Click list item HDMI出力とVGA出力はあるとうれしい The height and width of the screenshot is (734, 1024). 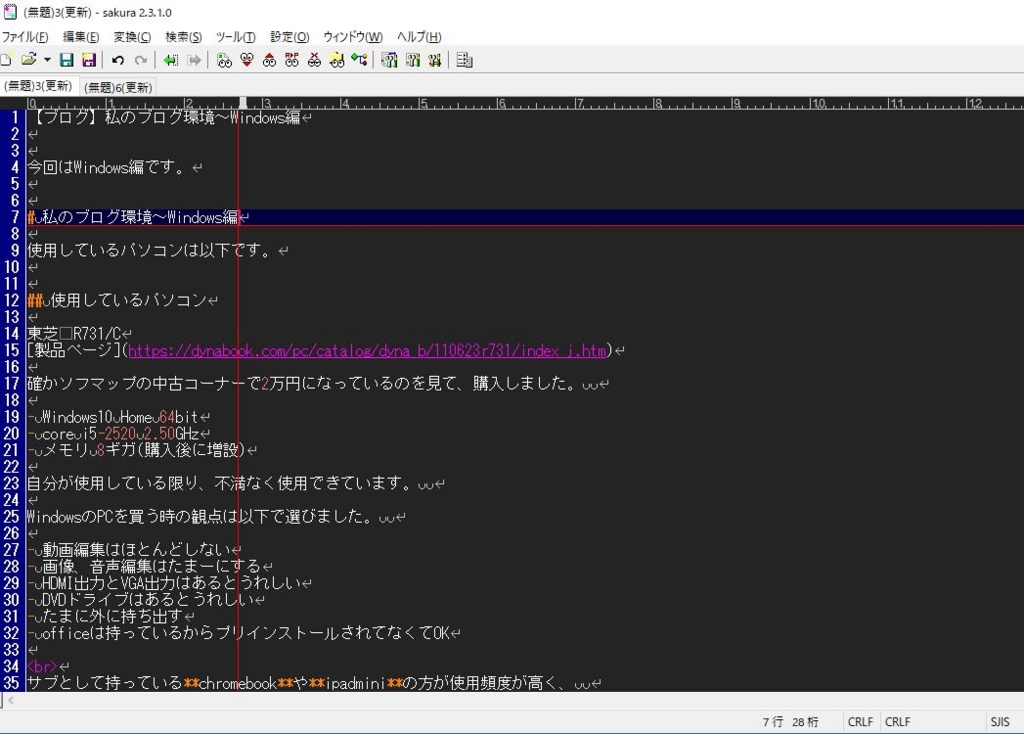click(x=165, y=583)
